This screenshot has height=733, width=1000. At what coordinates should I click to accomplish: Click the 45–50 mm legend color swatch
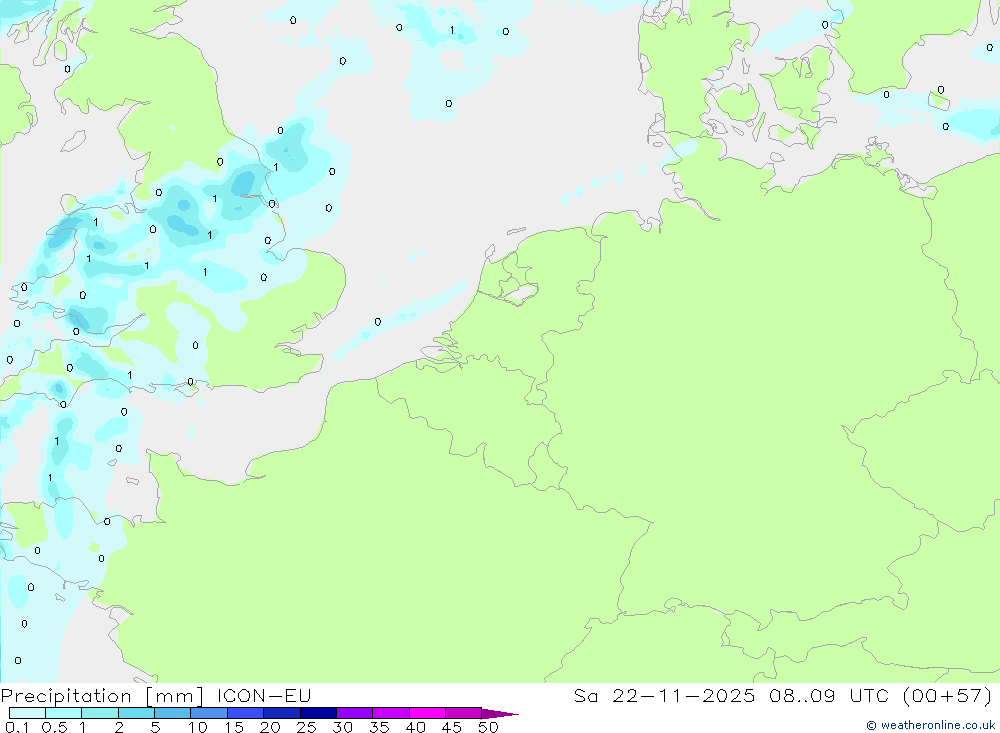click(x=464, y=713)
